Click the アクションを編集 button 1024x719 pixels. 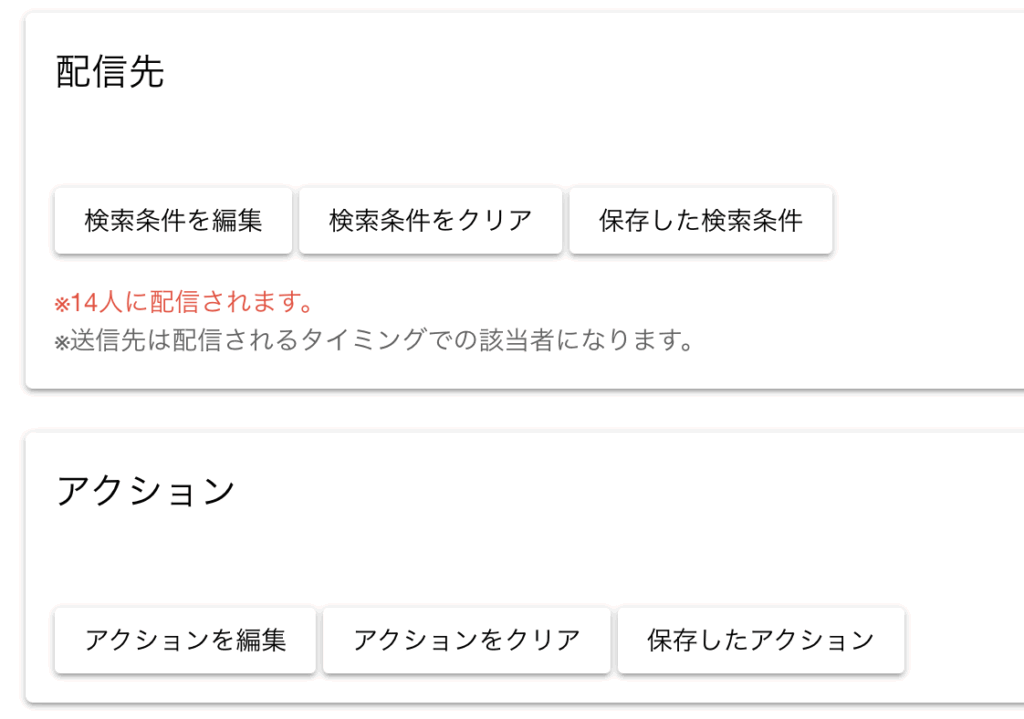(185, 640)
